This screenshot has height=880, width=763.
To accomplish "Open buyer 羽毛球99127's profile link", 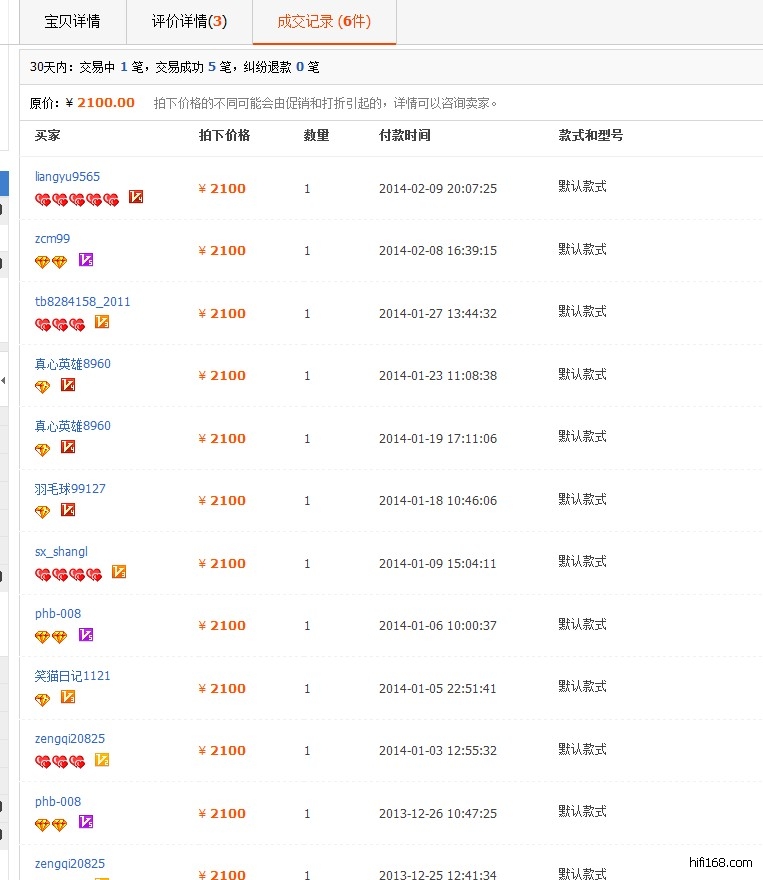I will 70,489.
